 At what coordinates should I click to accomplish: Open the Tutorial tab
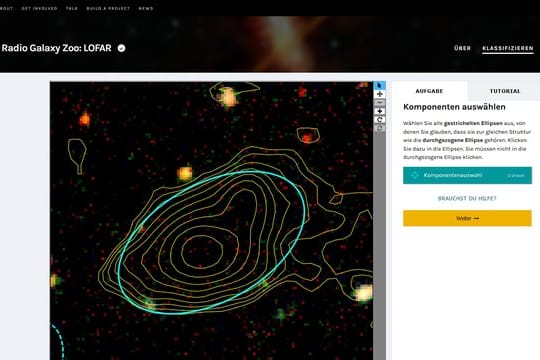(505, 91)
